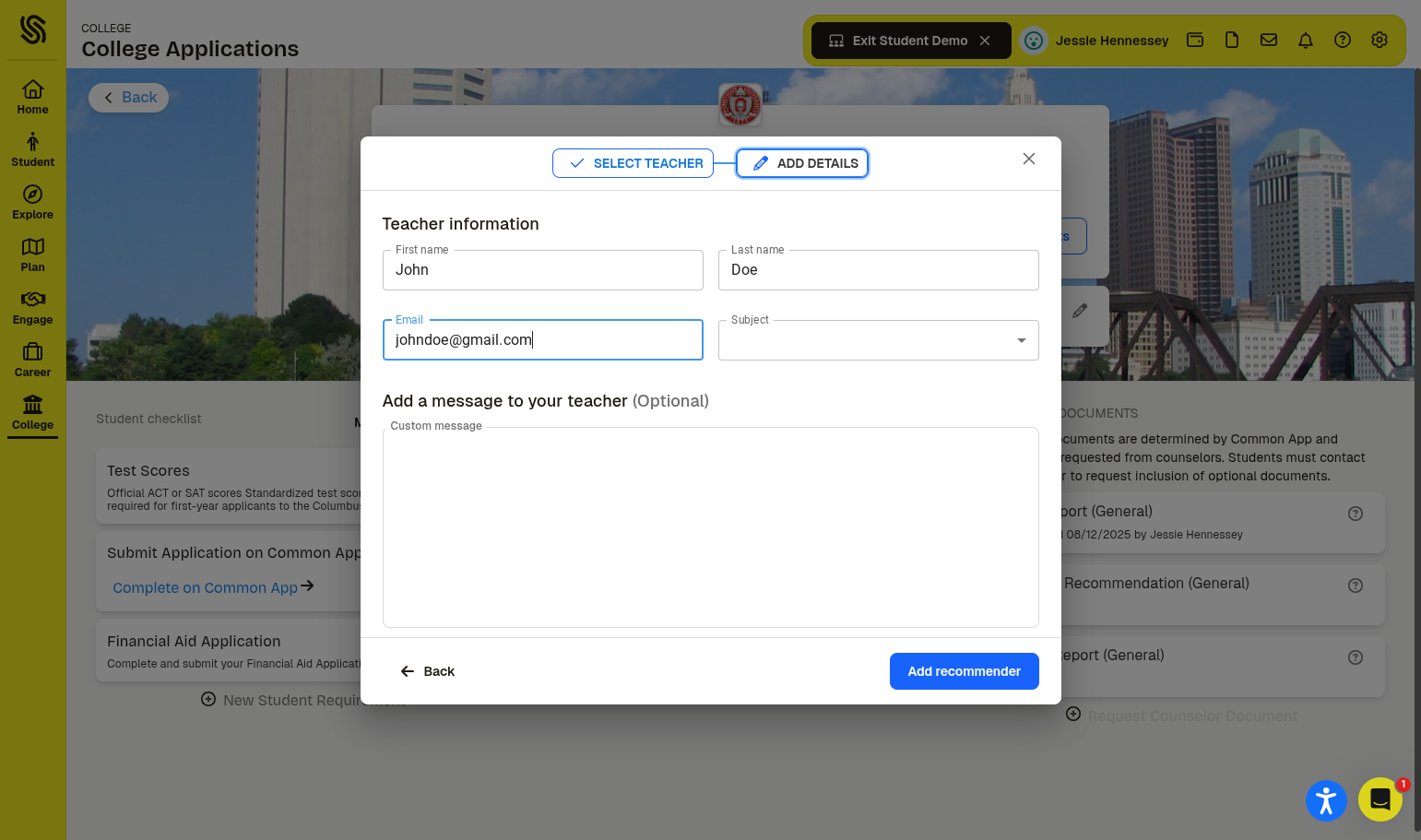Viewport: 1421px width, 840px height.
Task: Click the Back button at the top left of the page
Action: pyautogui.click(x=129, y=98)
